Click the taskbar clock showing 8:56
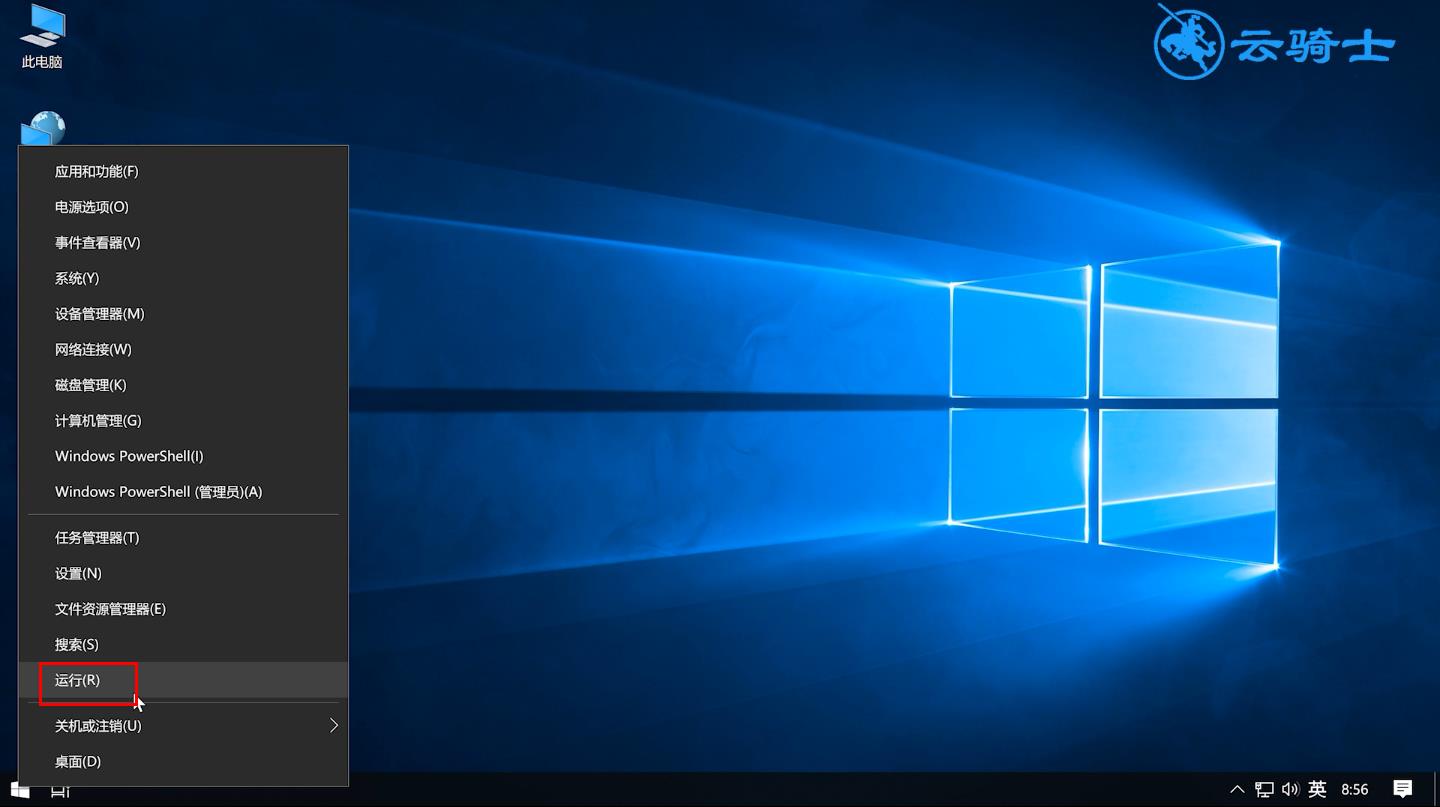Viewport: 1440px width, 807px height. pos(1354,789)
